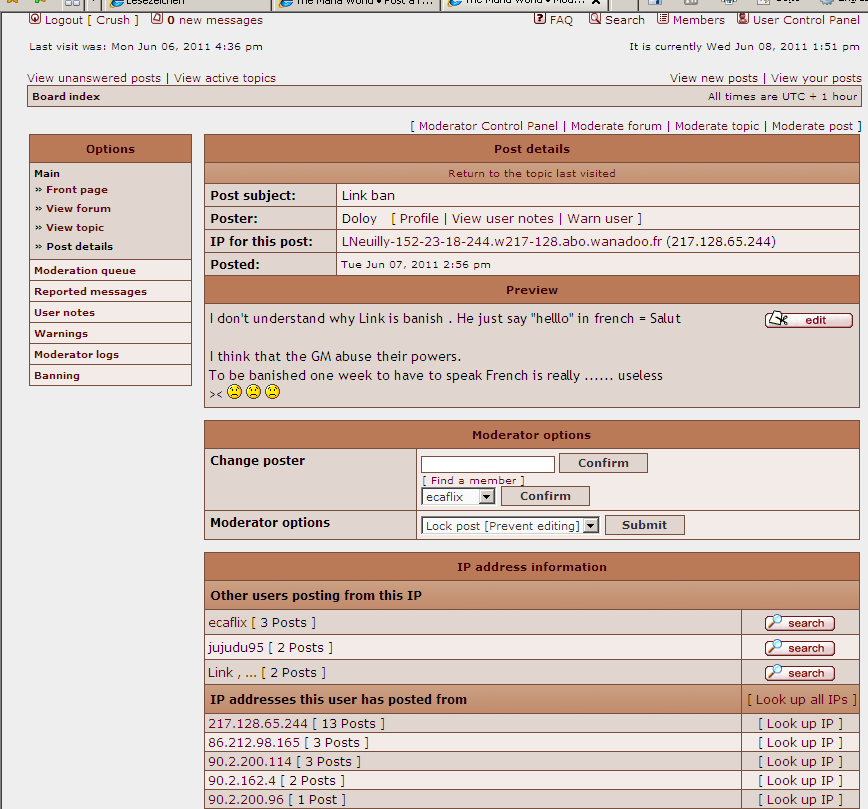Go to Front page in Options
The height and width of the screenshot is (809, 868).
click(77, 189)
